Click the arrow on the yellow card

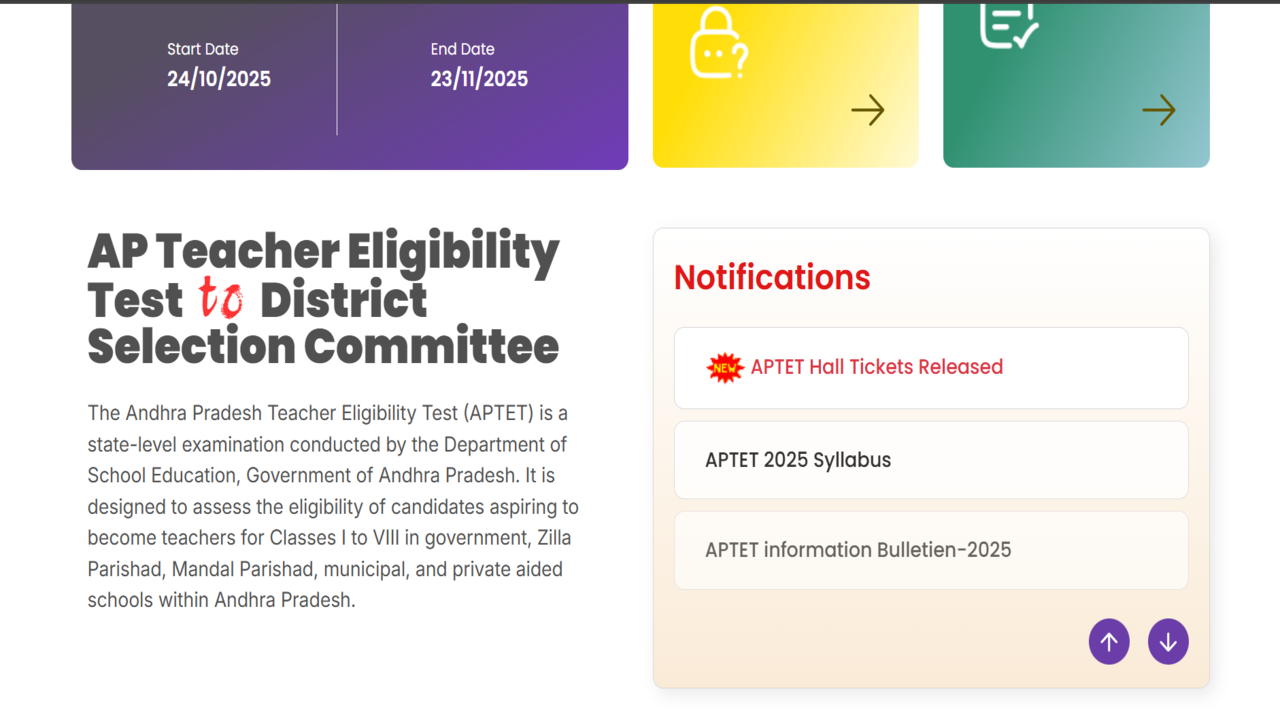pos(867,110)
